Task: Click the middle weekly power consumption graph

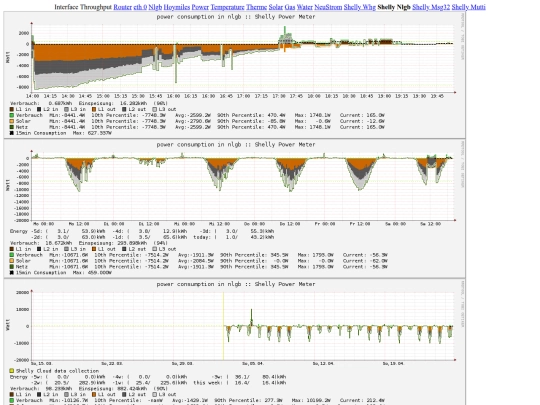Action: click(x=235, y=208)
